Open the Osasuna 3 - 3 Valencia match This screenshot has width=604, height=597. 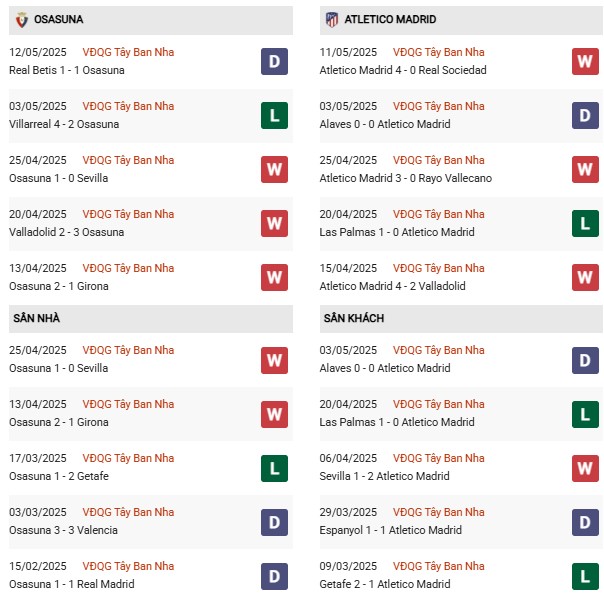[x=63, y=530]
